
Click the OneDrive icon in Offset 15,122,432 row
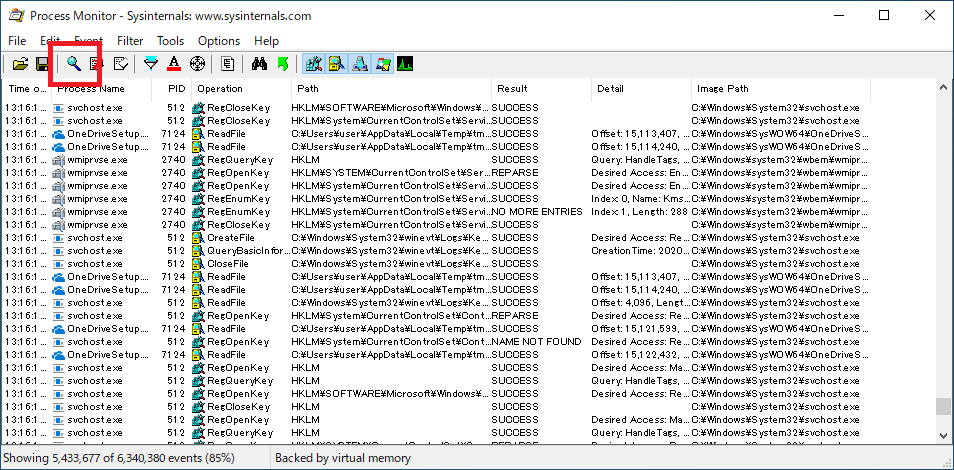[58, 355]
